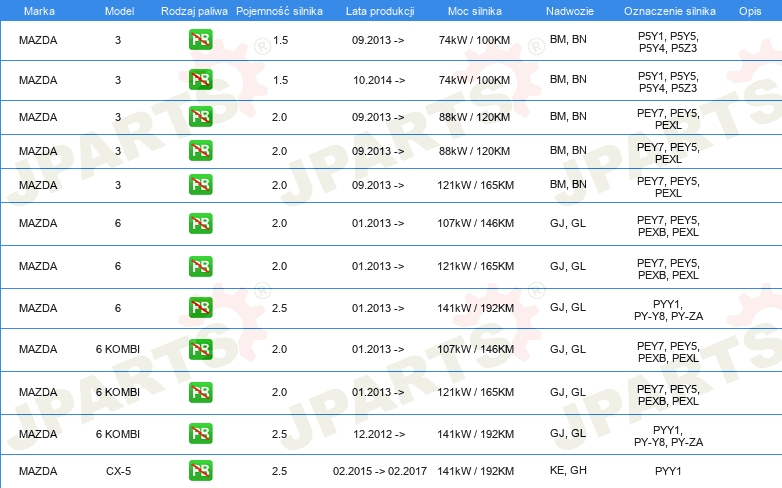Screen dimensions: 782x488
Task: Select fuel icon in plain model 6 2.5 row
Action: [200, 308]
